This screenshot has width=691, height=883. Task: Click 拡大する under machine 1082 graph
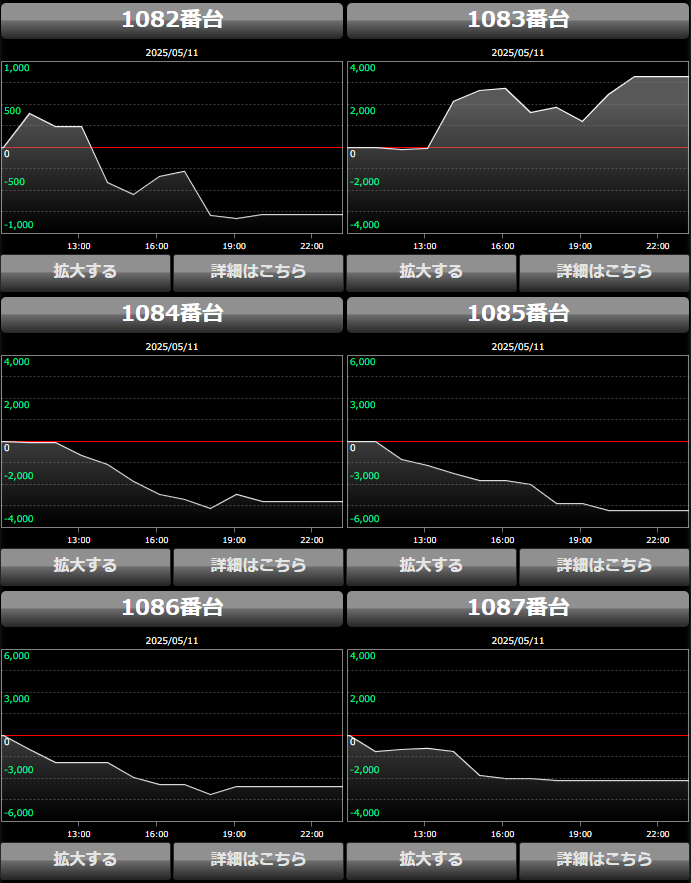(86, 273)
